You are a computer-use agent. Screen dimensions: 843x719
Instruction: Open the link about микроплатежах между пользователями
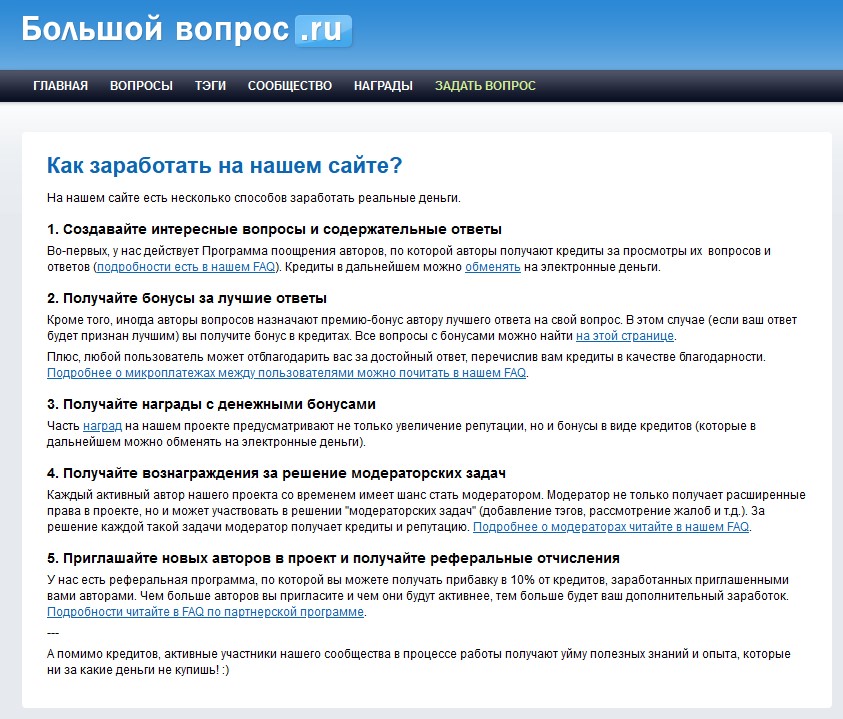point(287,372)
